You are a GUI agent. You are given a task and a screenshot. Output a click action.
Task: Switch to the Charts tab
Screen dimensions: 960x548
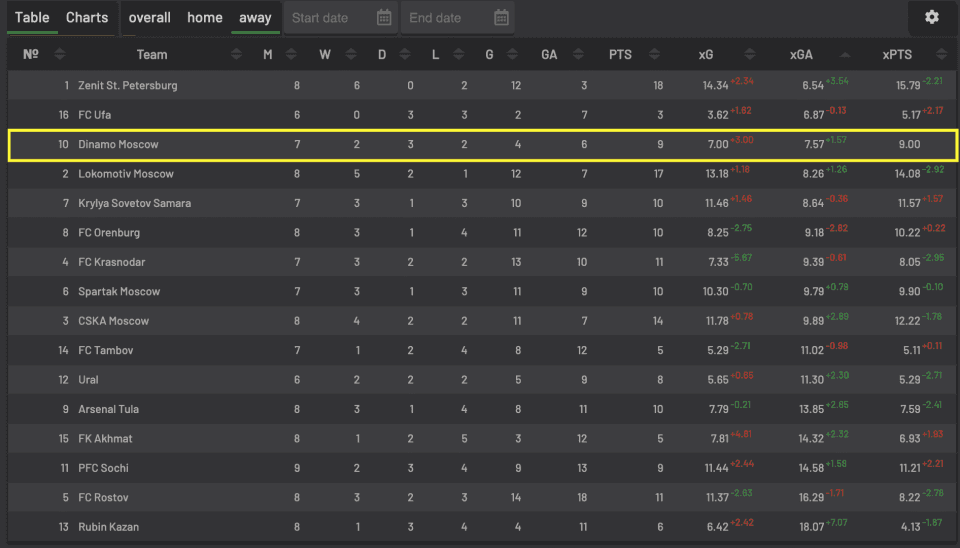87,18
